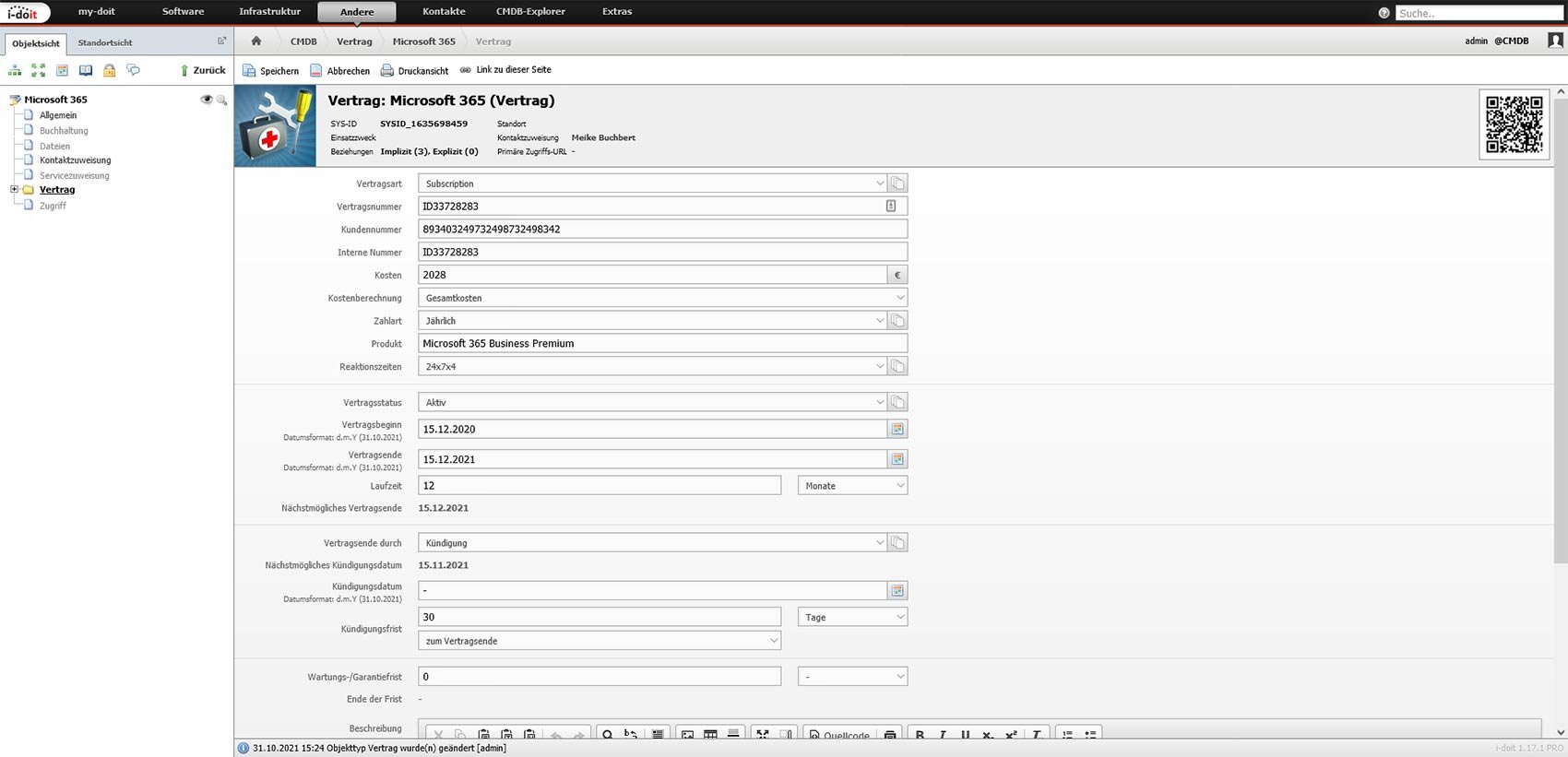Open the Kündigungsfrist unit dropdown showing Tage
This screenshot has height=757, width=1568.
pos(852,617)
